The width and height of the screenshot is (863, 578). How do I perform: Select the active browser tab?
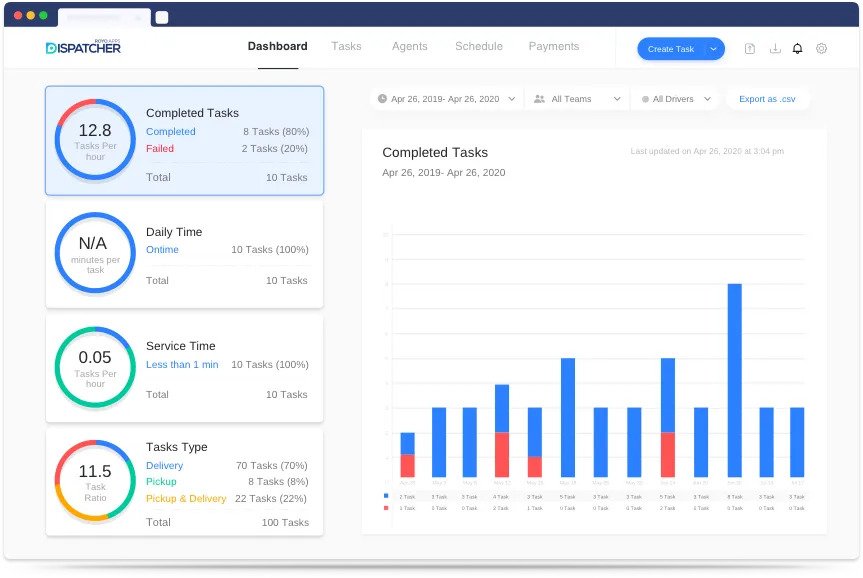[103, 18]
